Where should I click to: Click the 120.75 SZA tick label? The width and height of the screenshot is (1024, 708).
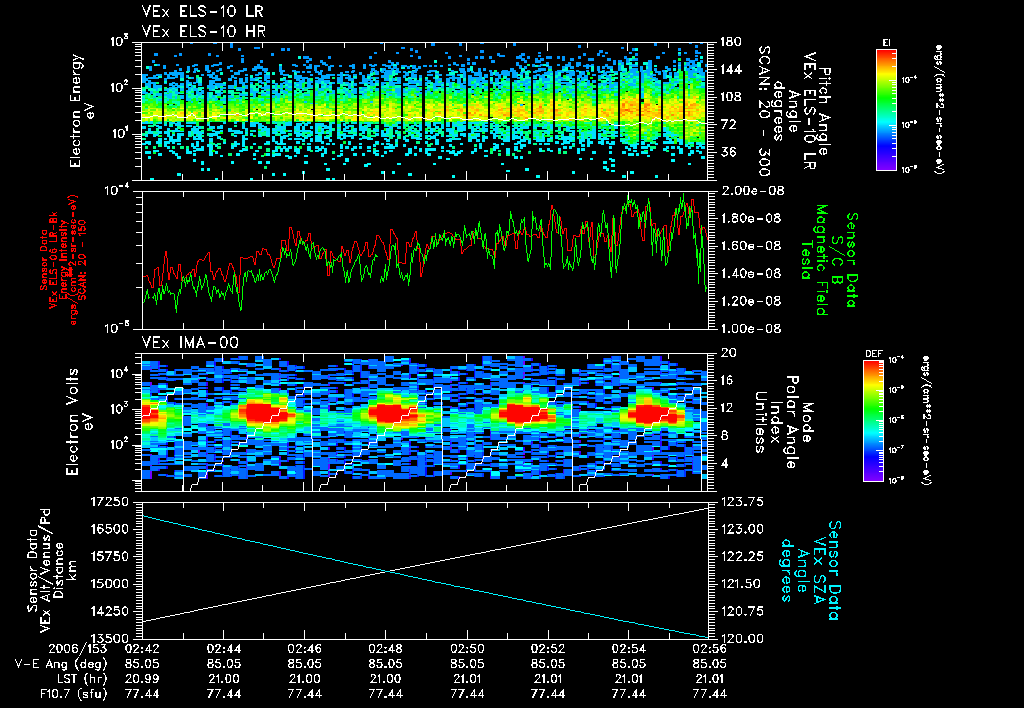click(742, 611)
